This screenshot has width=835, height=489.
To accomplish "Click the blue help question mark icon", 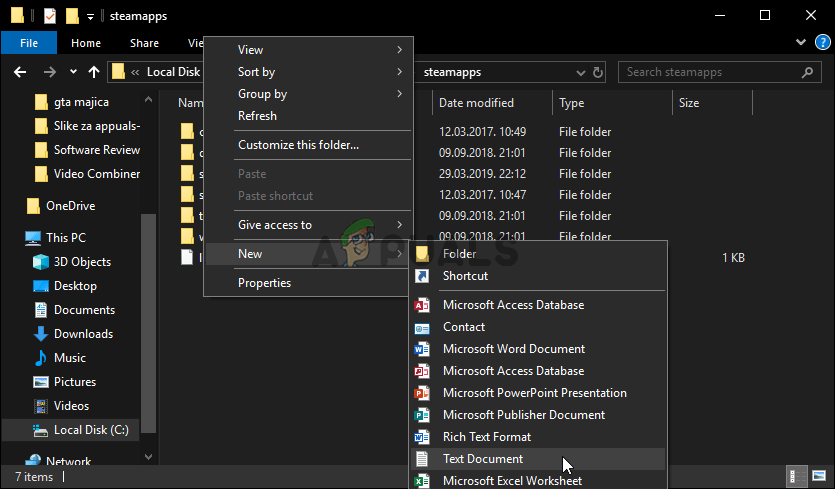I will 823,42.
